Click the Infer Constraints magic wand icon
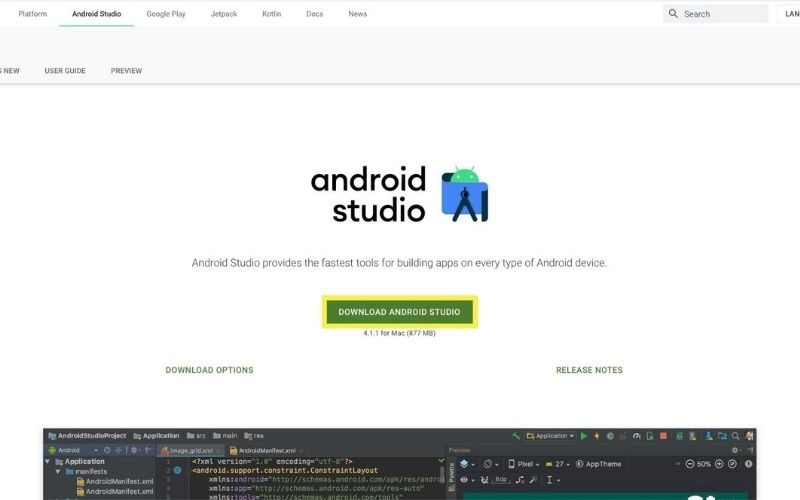The height and width of the screenshot is (500, 800). [x=533, y=480]
